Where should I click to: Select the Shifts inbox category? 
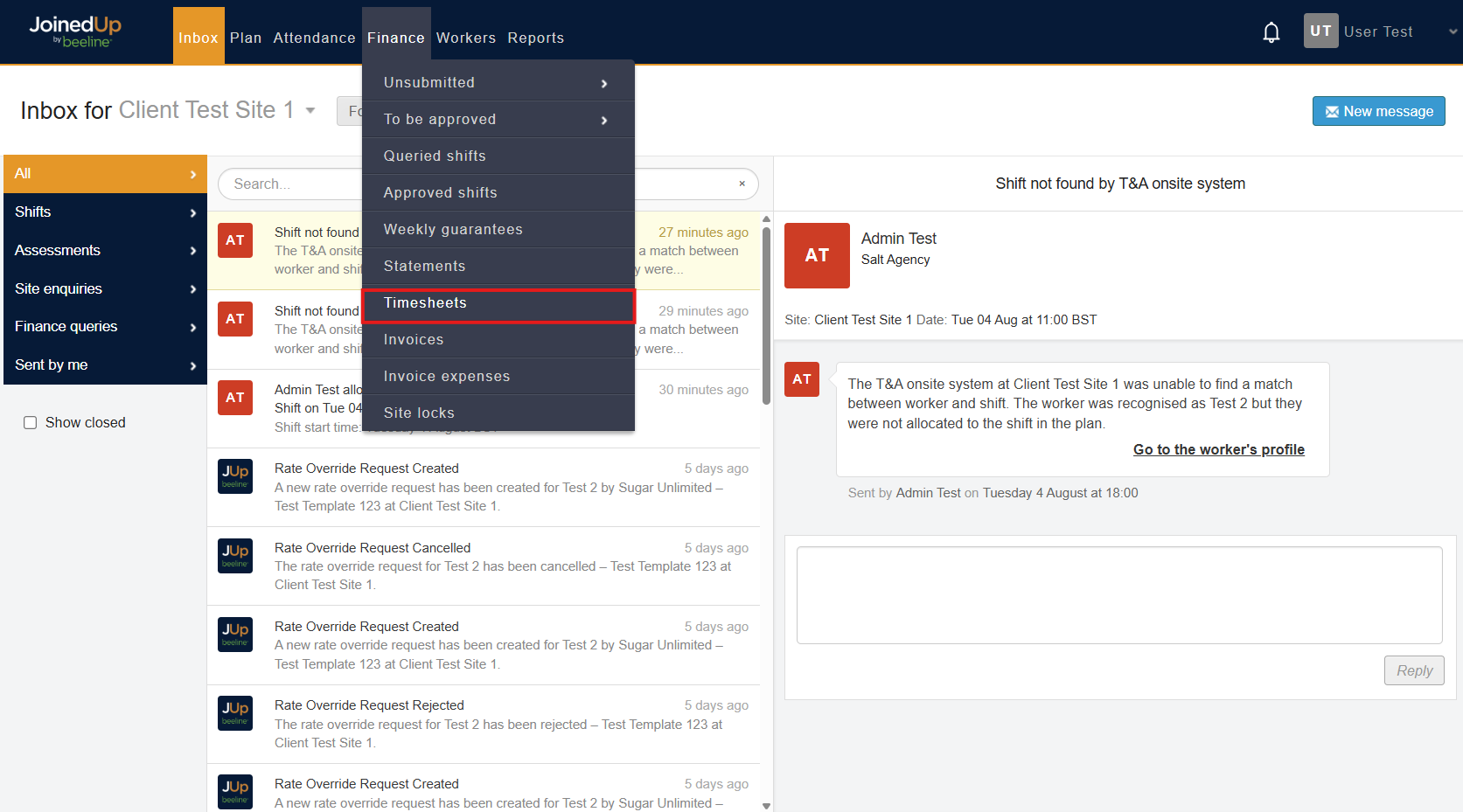pyautogui.click(x=105, y=212)
